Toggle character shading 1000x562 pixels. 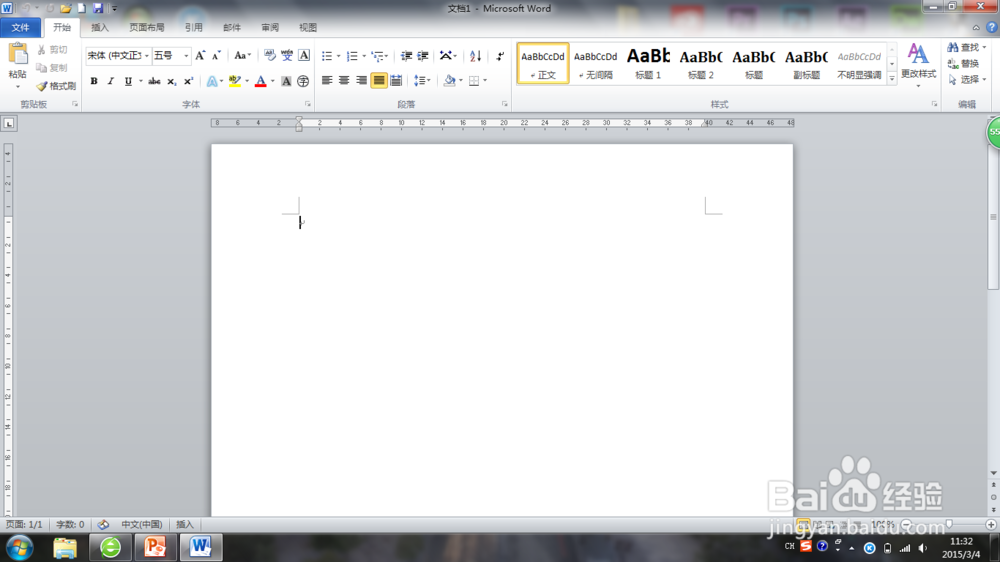tap(286, 81)
